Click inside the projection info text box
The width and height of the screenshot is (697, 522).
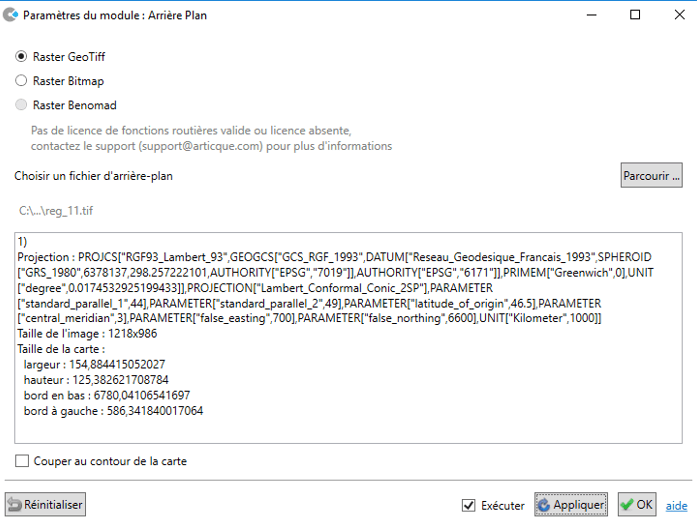348,338
